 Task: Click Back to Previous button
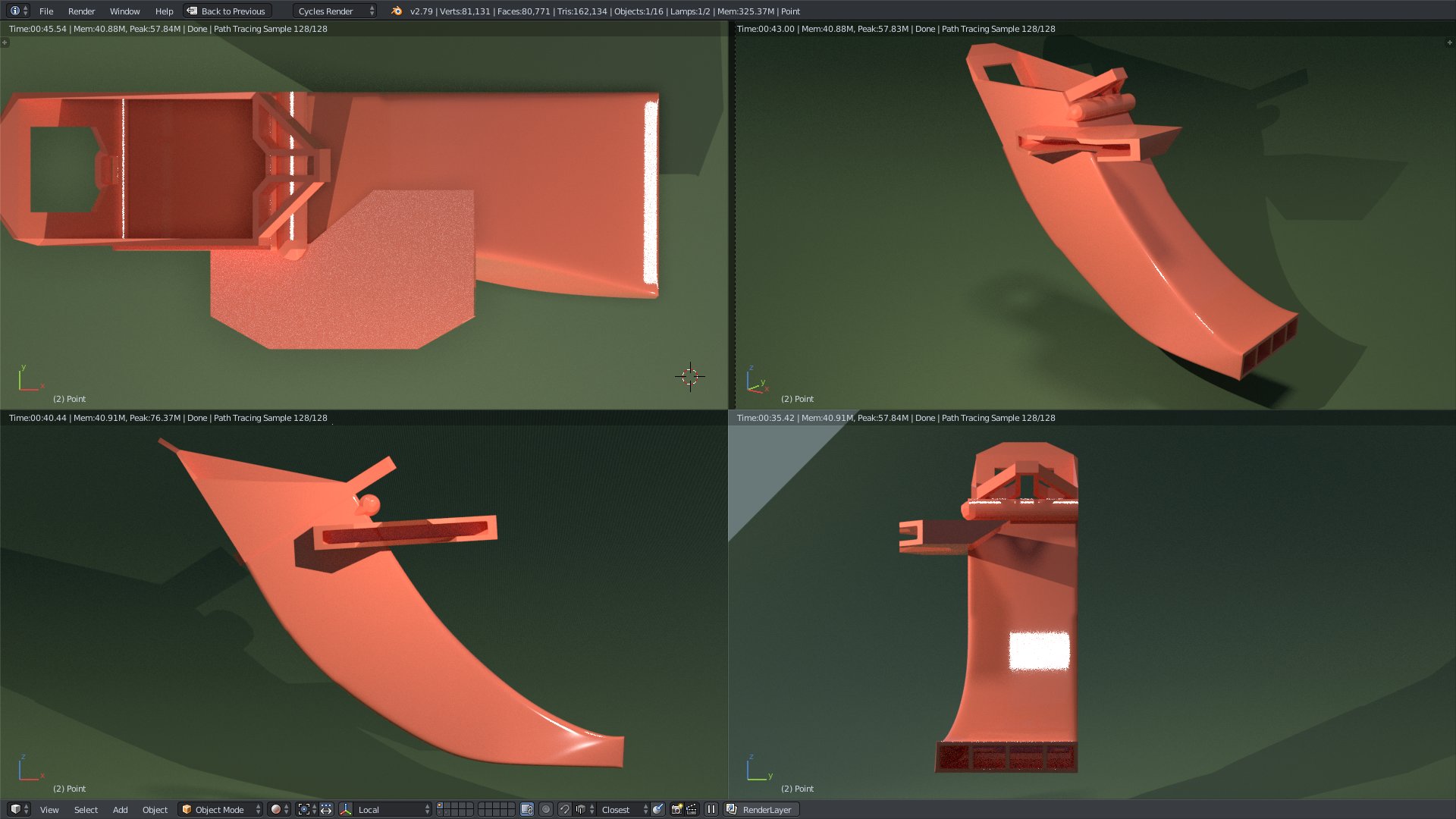click(x=227, y=11)
